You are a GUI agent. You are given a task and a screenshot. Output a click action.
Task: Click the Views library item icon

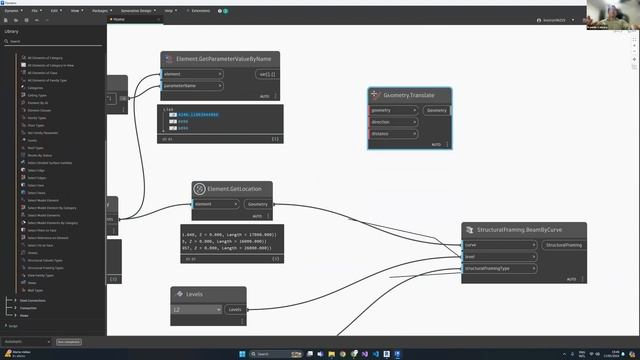[x=23, y=282]
